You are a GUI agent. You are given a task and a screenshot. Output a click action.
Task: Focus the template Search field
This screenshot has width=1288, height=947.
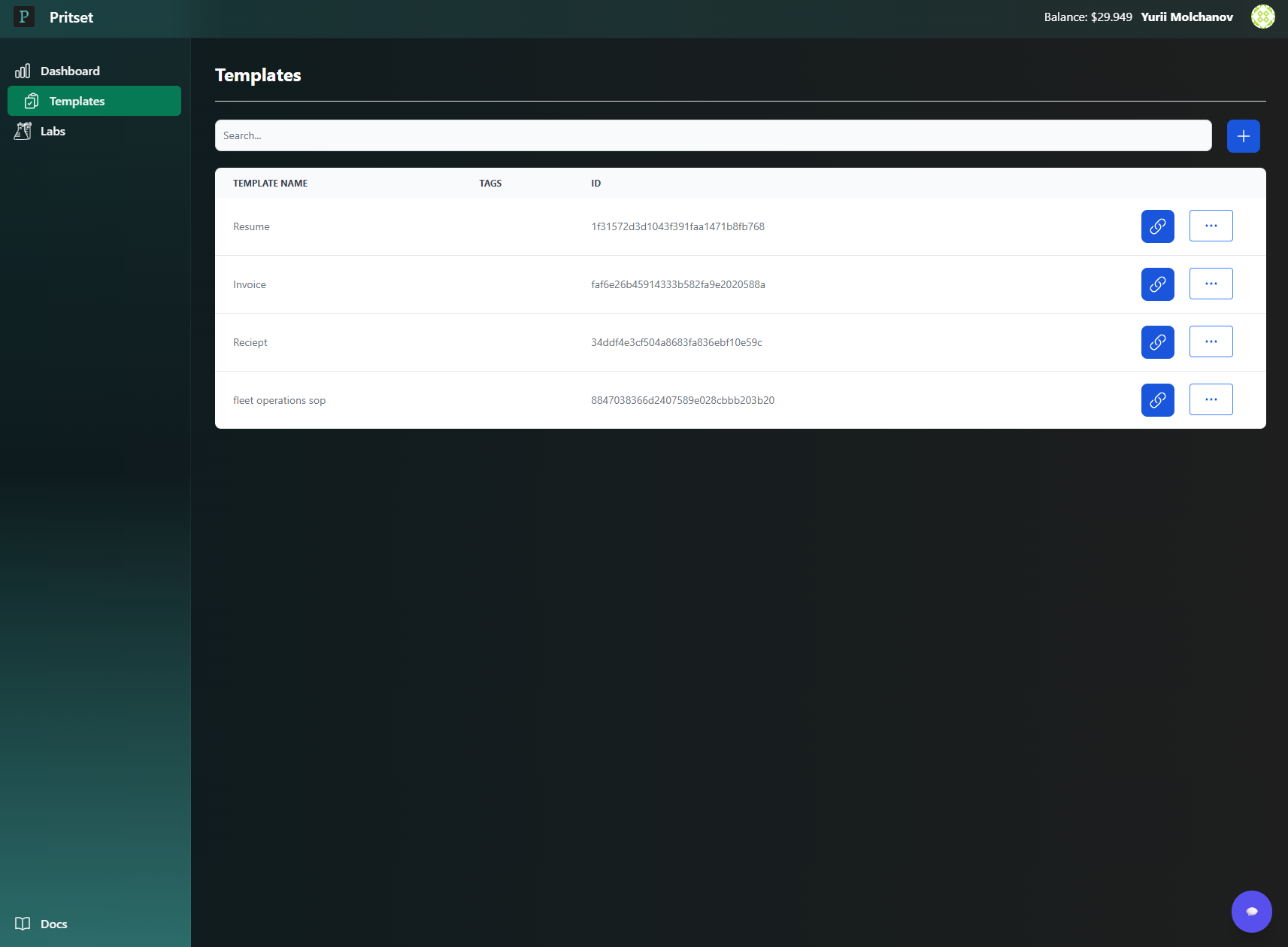coord(713,135)
